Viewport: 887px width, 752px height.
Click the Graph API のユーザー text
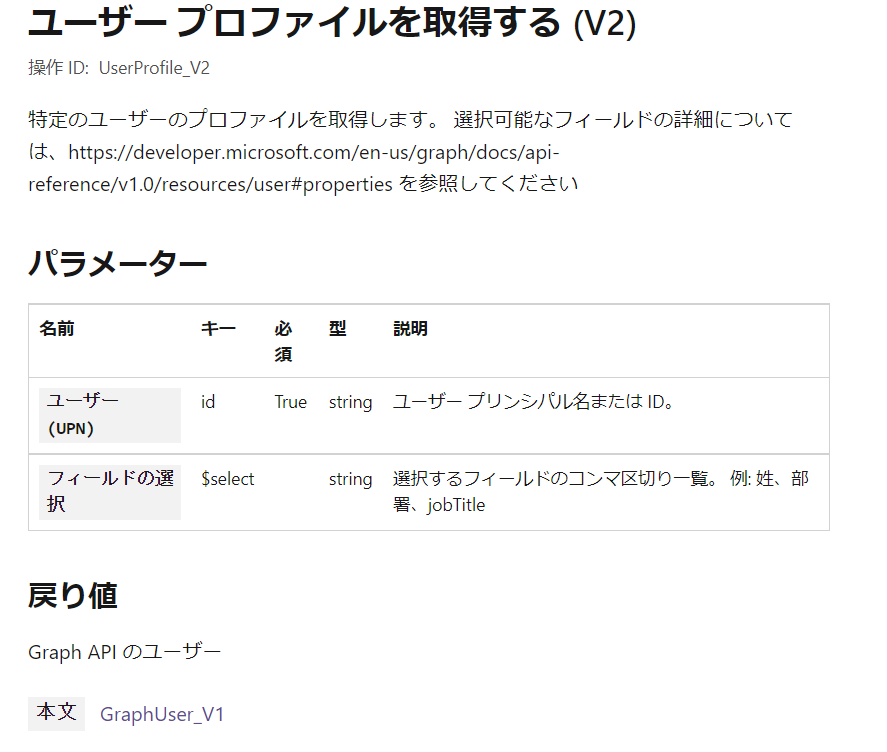124,652
